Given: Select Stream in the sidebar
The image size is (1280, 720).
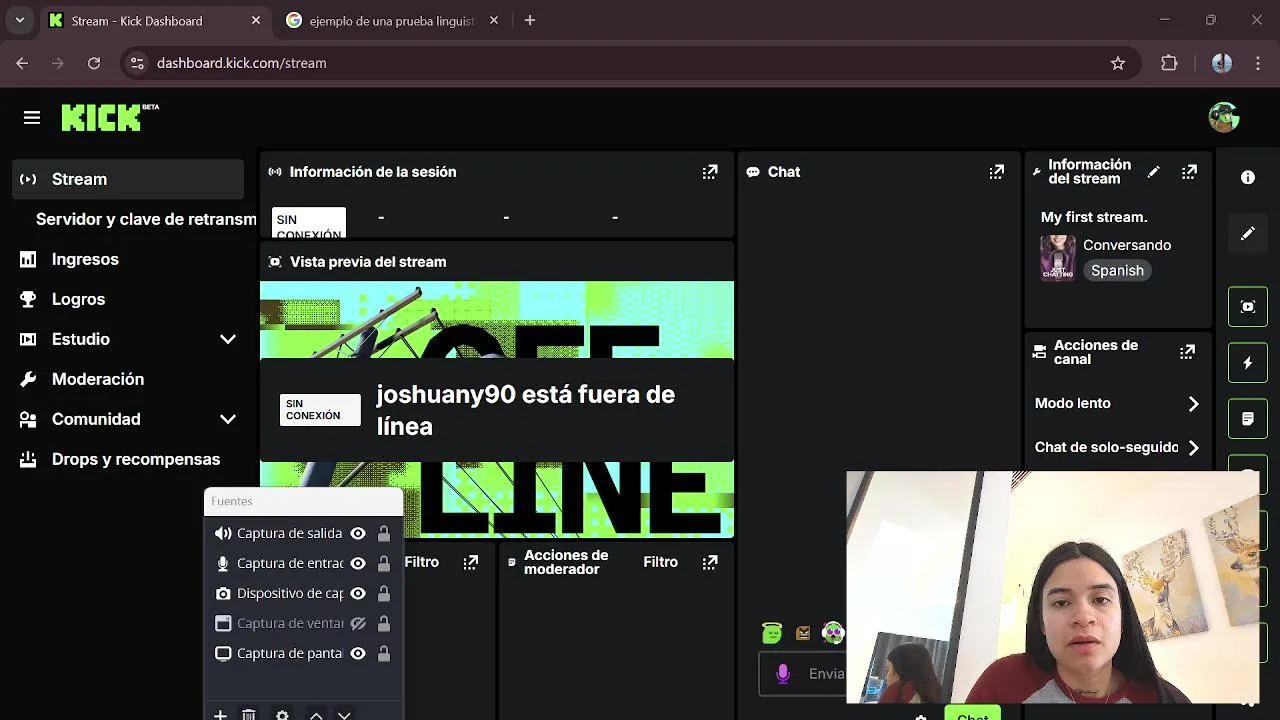Looking at the screenshot, I should click(128, 179).
